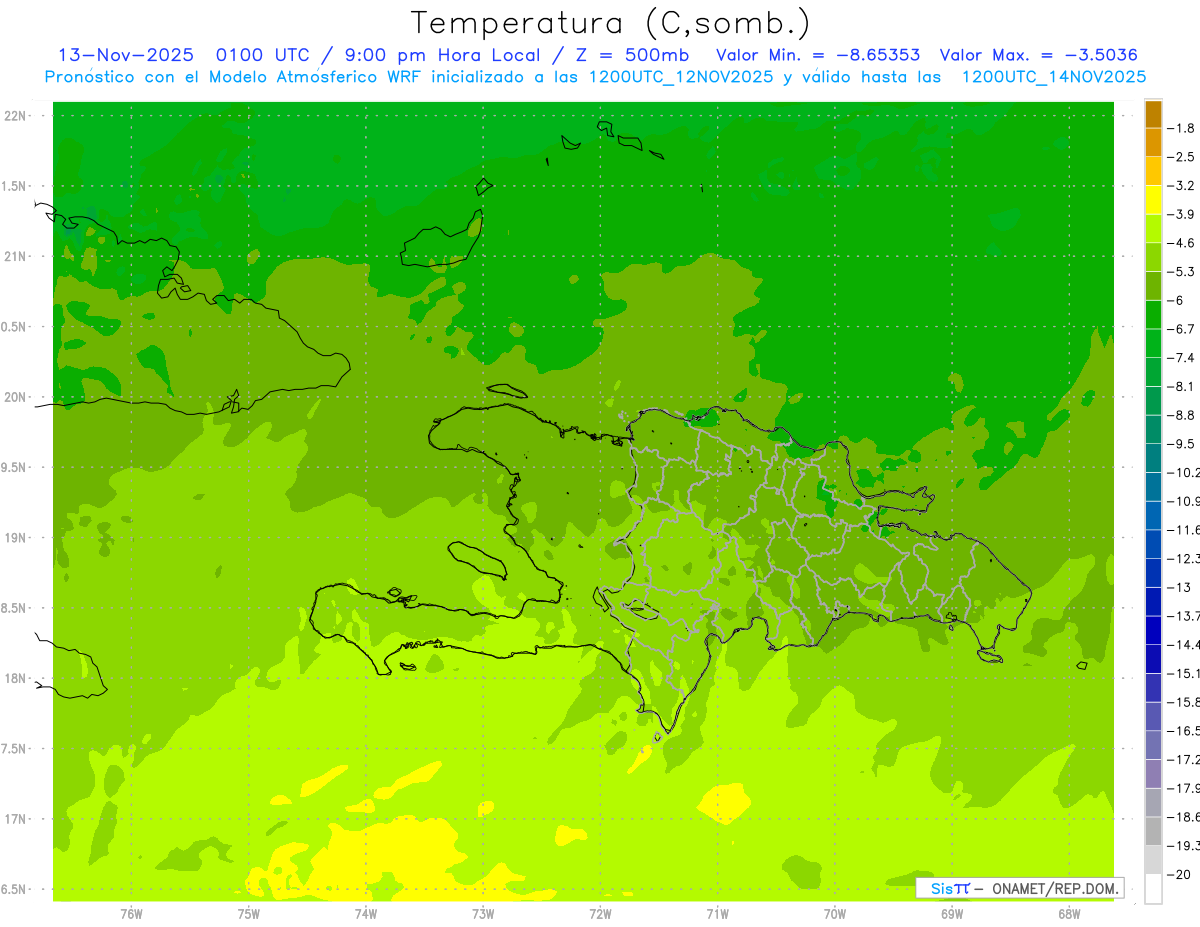The image size is (1200, 927).
Task: Click the '-3.9' colorbar value
Action: pyautogui.click(x=1181, y=214)
